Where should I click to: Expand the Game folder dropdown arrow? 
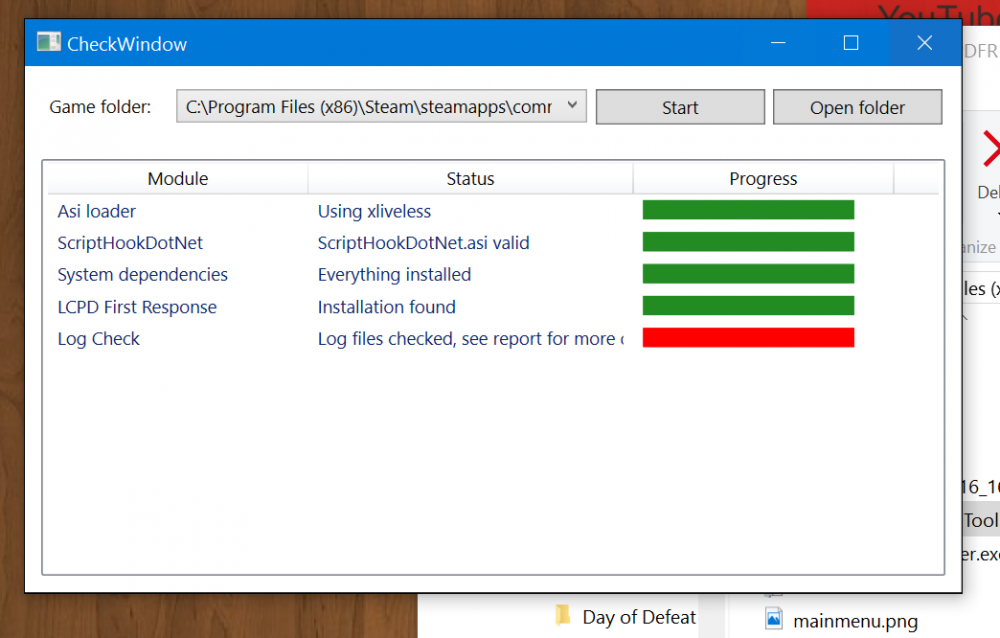[x=572, y=105]
